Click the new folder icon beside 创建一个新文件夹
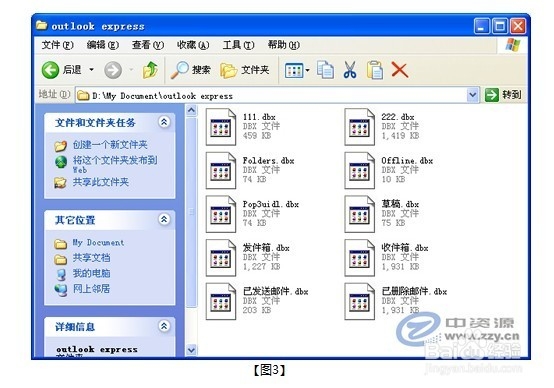The image size is (554, 388). tap(60, 146)
